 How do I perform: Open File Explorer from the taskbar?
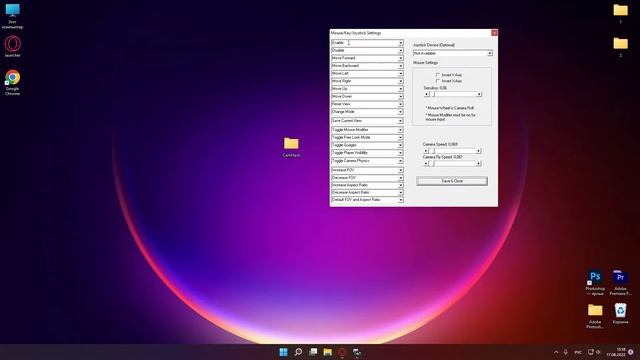pos(328,352)
